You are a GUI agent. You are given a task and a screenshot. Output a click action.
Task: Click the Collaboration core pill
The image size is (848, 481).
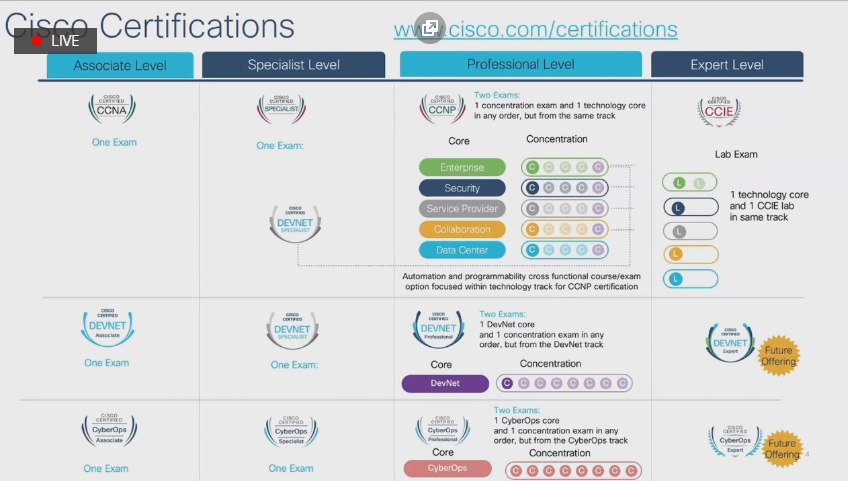(x=462, y=229)
